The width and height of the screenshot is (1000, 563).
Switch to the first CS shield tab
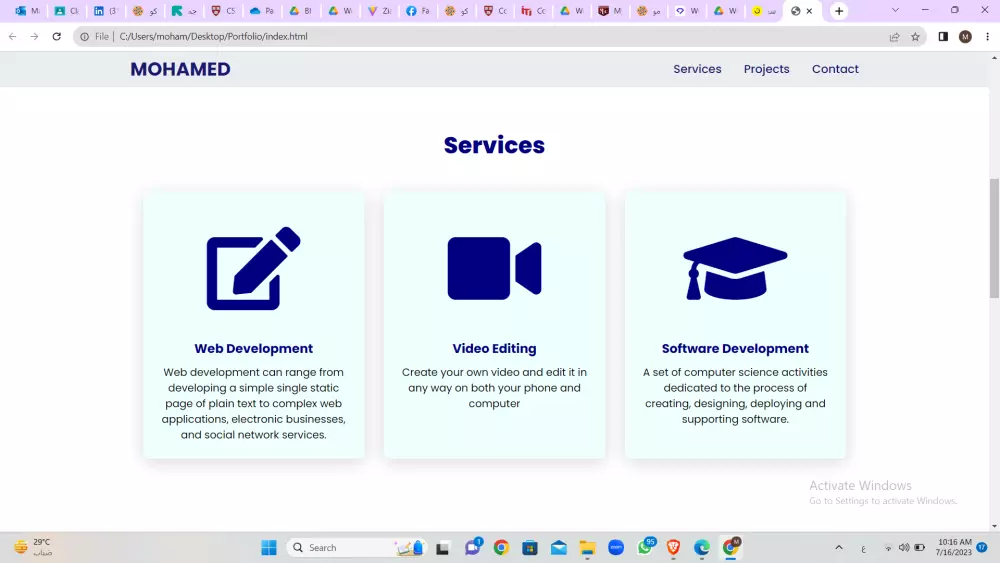pos(223,11)
